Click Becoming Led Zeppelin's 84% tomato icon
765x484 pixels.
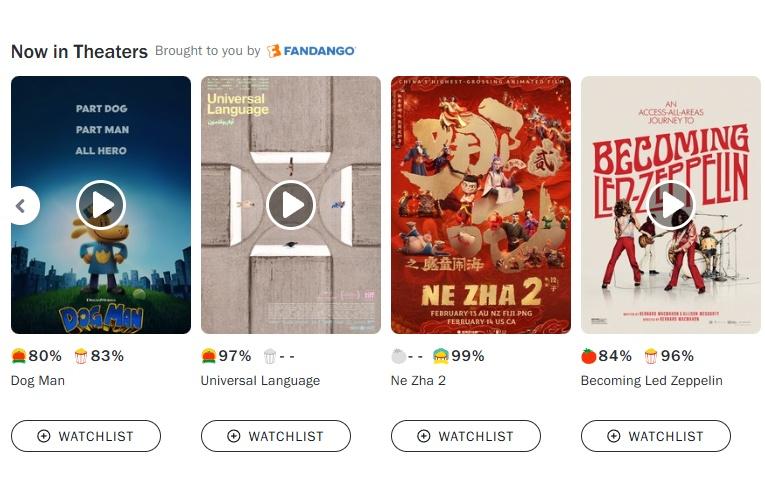tap(589, 356)
